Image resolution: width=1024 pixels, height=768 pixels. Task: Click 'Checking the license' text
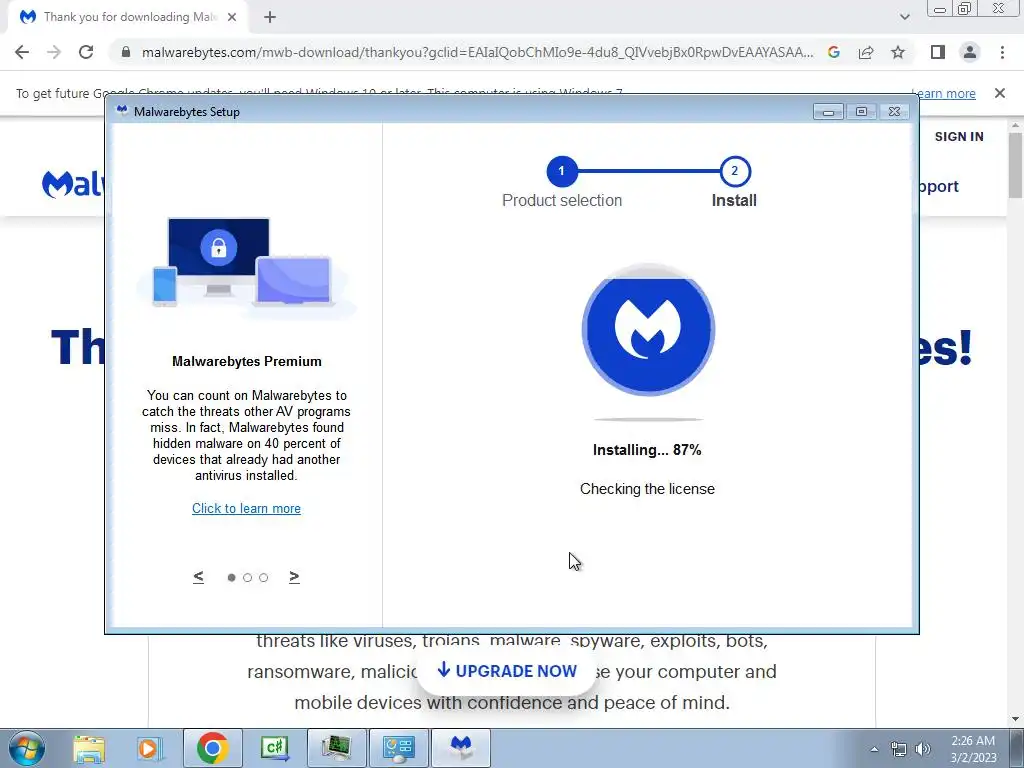[647, 489]
